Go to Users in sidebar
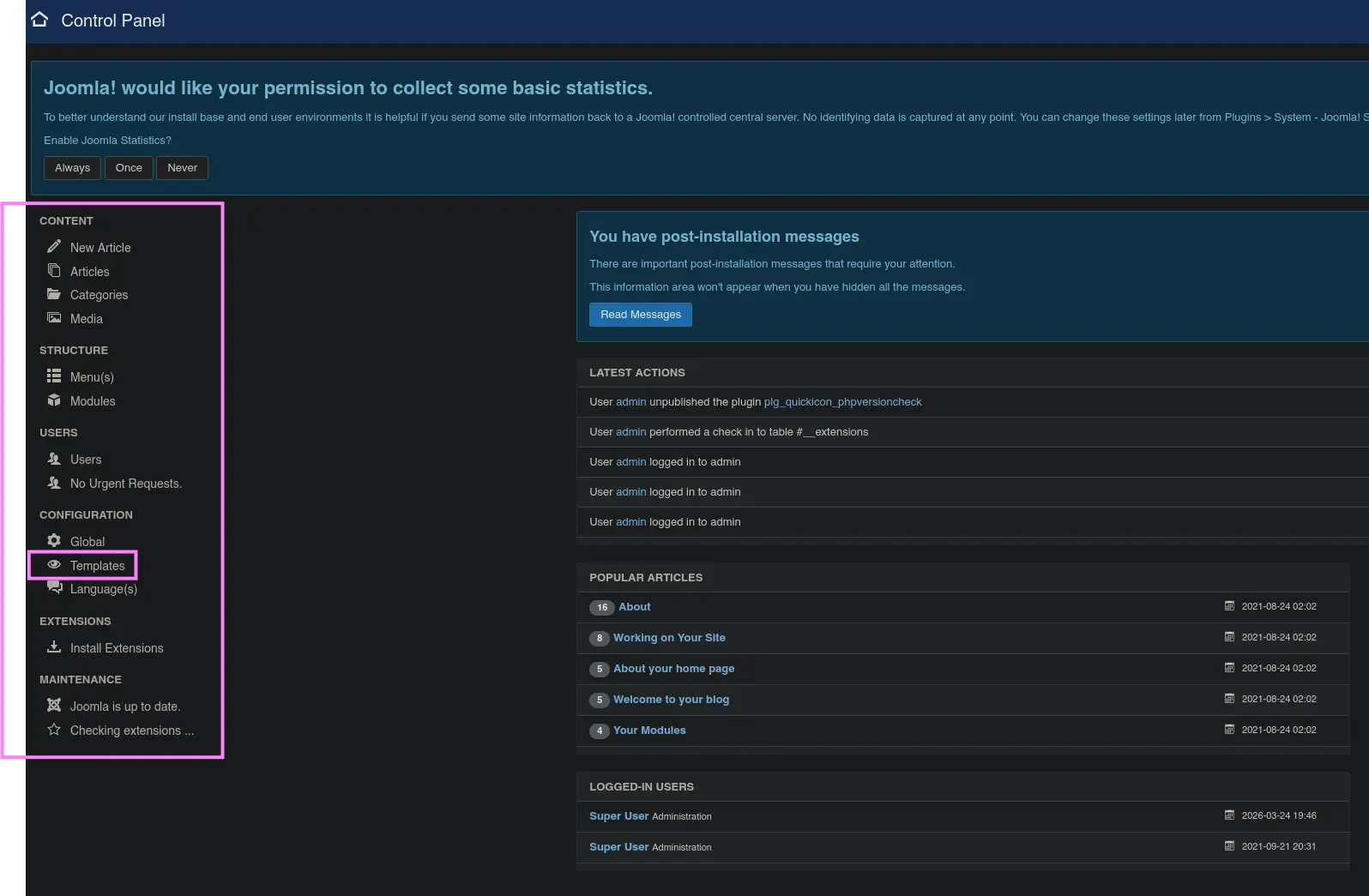This screenshot has width=1369, height=896. [x=85, y=460]
